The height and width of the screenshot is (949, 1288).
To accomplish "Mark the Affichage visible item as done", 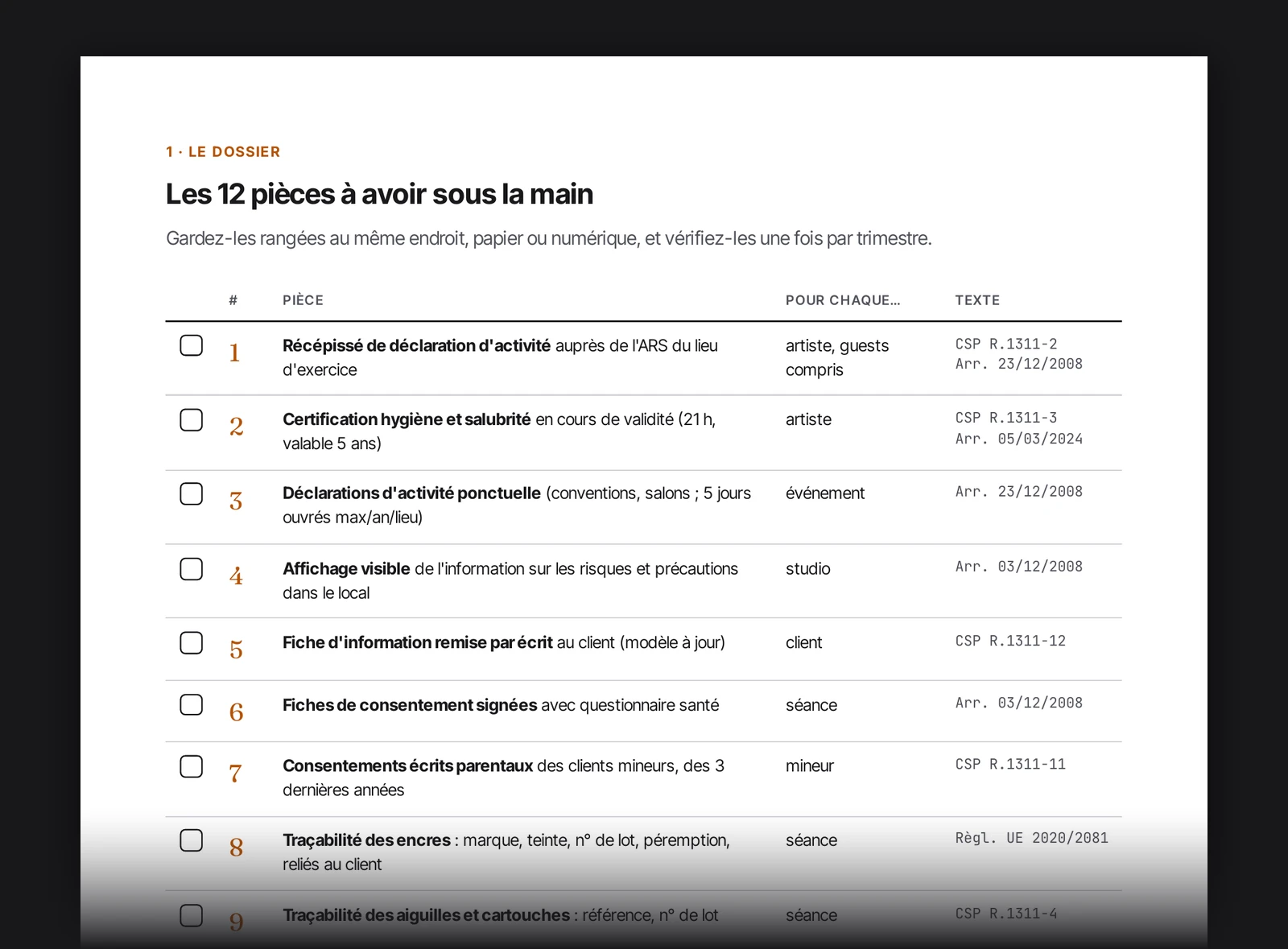I will 191,568.
